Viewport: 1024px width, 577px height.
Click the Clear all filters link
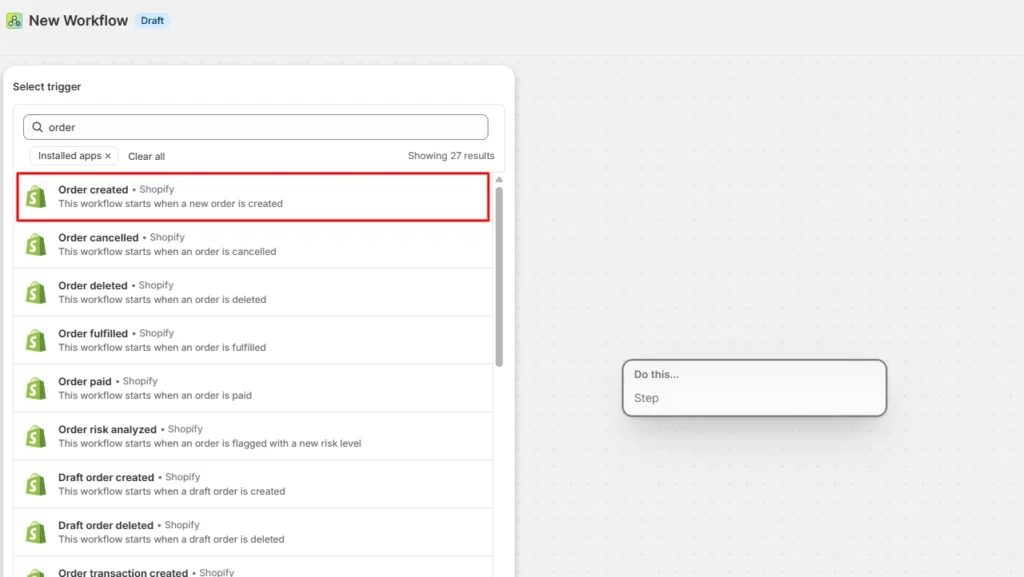[146, 157]
